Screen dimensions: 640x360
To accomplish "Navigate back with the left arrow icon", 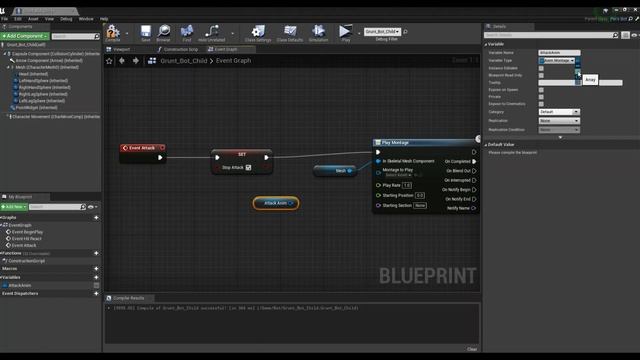I will pyautogui.click(x=122, y=61).
